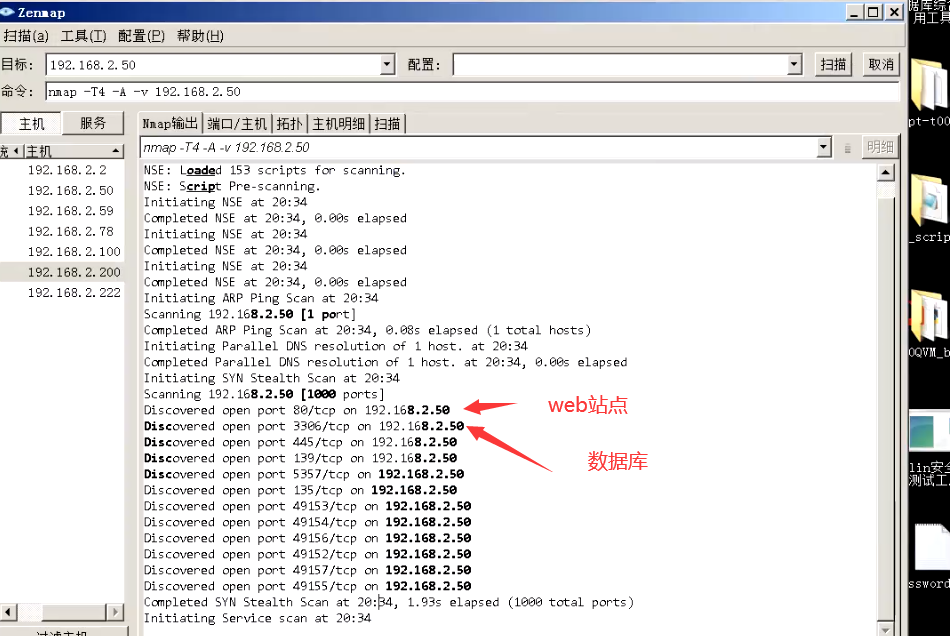The image size is (950, 636).
Task: Click the empty 配置 profile combo box
Action: tap(620, 65)
